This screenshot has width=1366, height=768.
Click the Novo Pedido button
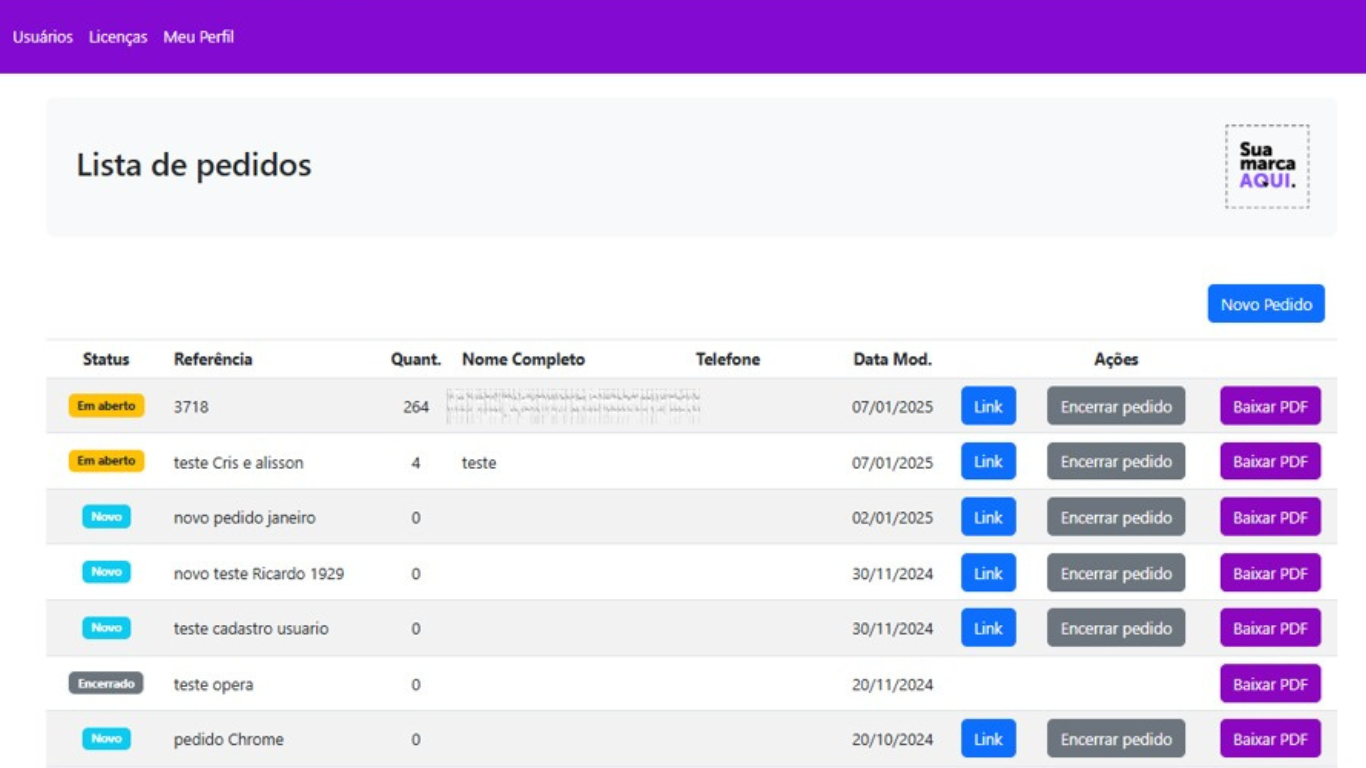click(1265, 304)
